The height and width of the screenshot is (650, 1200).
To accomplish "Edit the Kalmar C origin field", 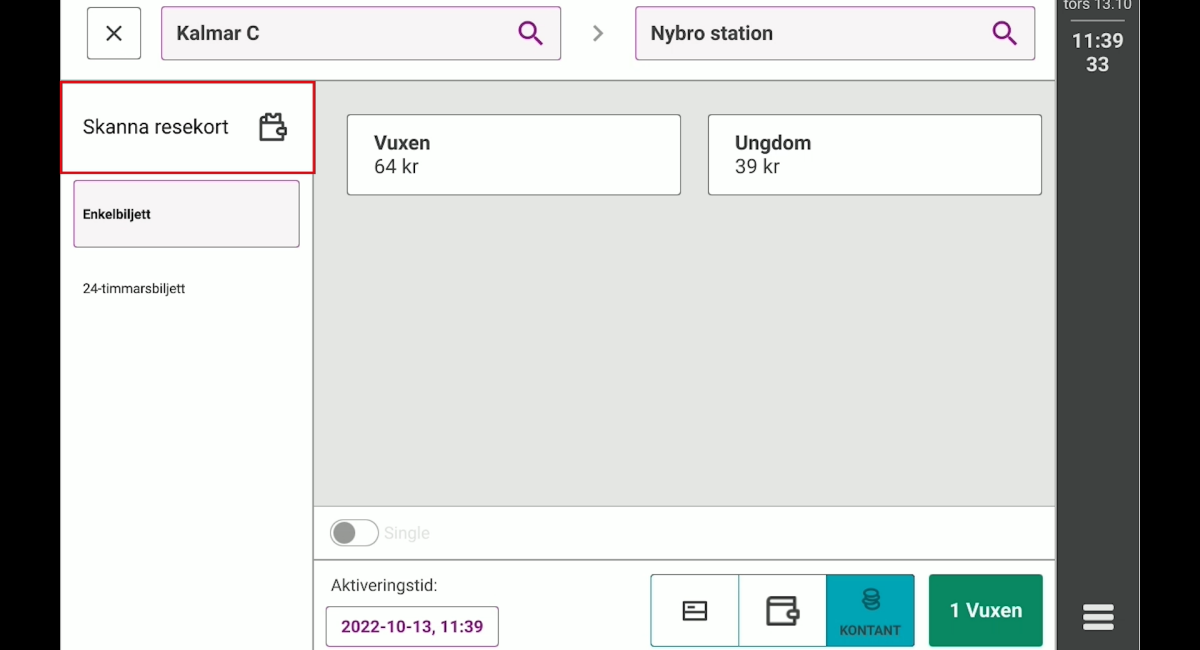I will (361, 33).
